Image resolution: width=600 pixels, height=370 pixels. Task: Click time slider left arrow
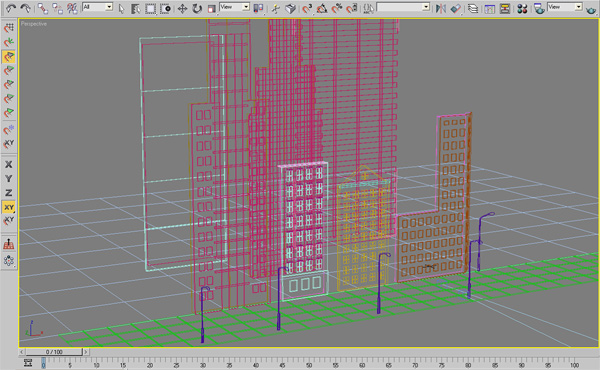[22, 352]
